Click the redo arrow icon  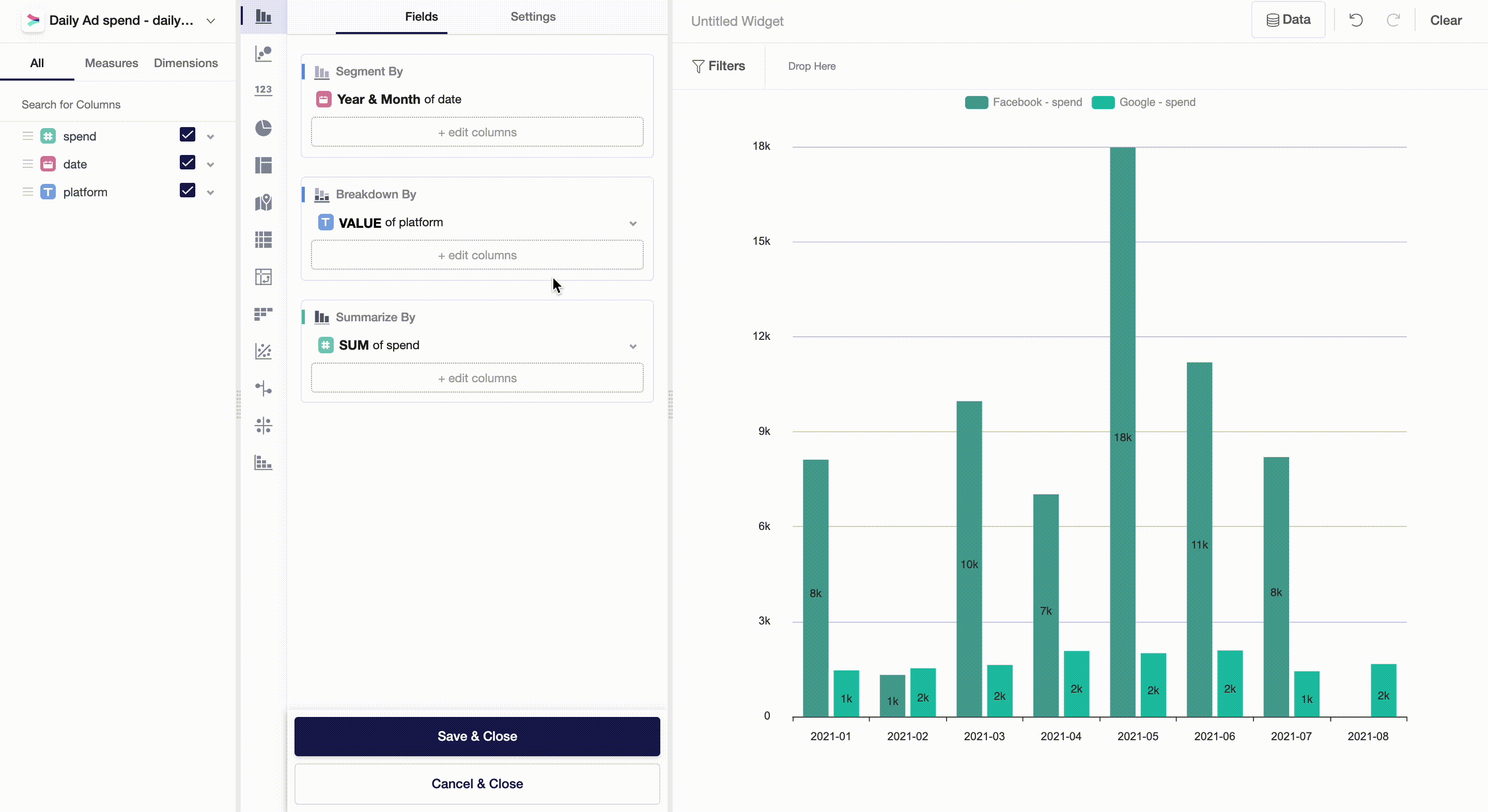(x=1393, y=21)
